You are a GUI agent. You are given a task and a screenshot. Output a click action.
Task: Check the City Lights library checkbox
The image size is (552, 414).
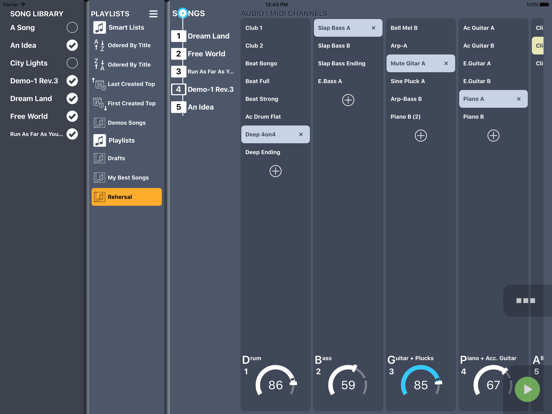click(x=72, y=63)
